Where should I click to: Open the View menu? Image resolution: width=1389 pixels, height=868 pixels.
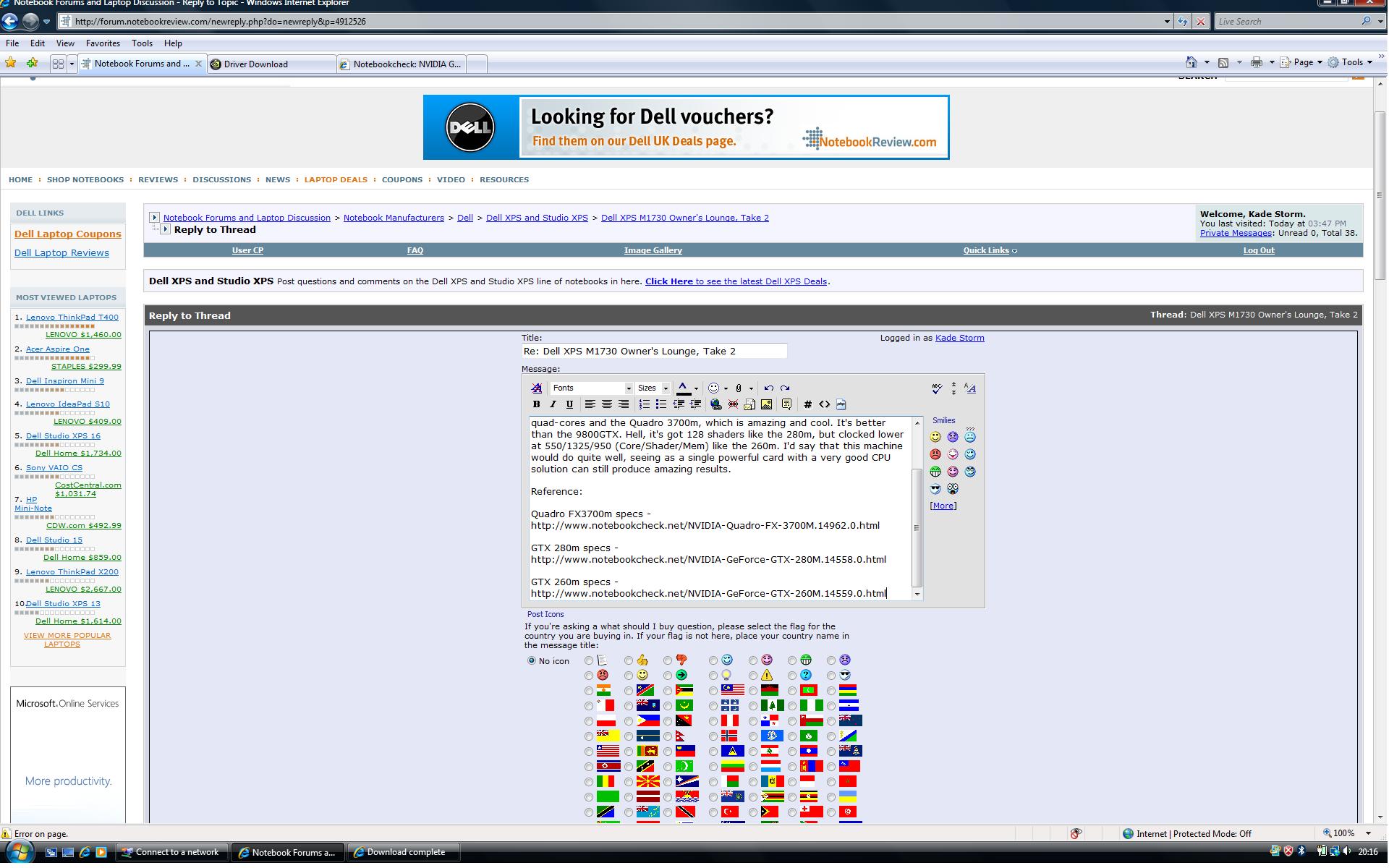click(x=65, y=43)
